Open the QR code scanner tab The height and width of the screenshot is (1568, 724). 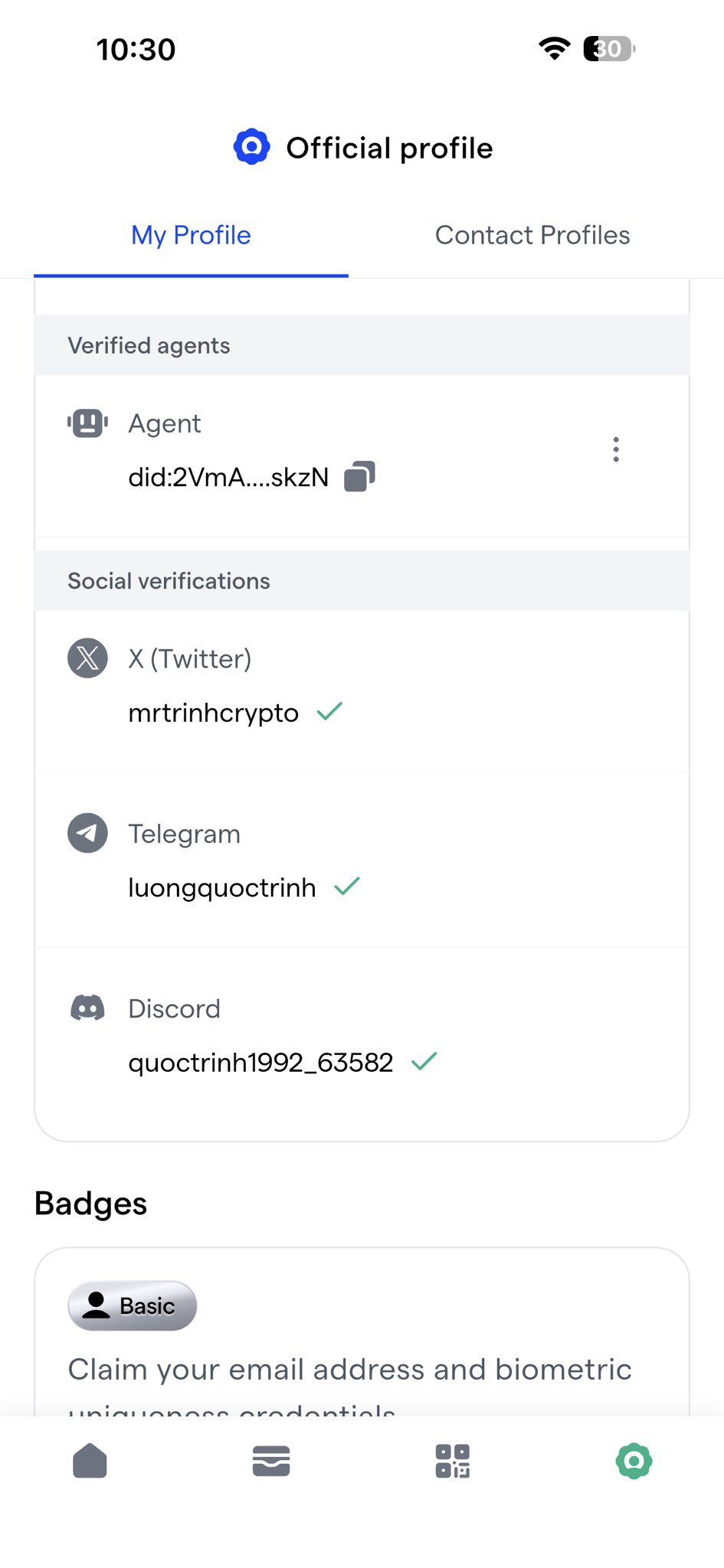(452, 1461)
